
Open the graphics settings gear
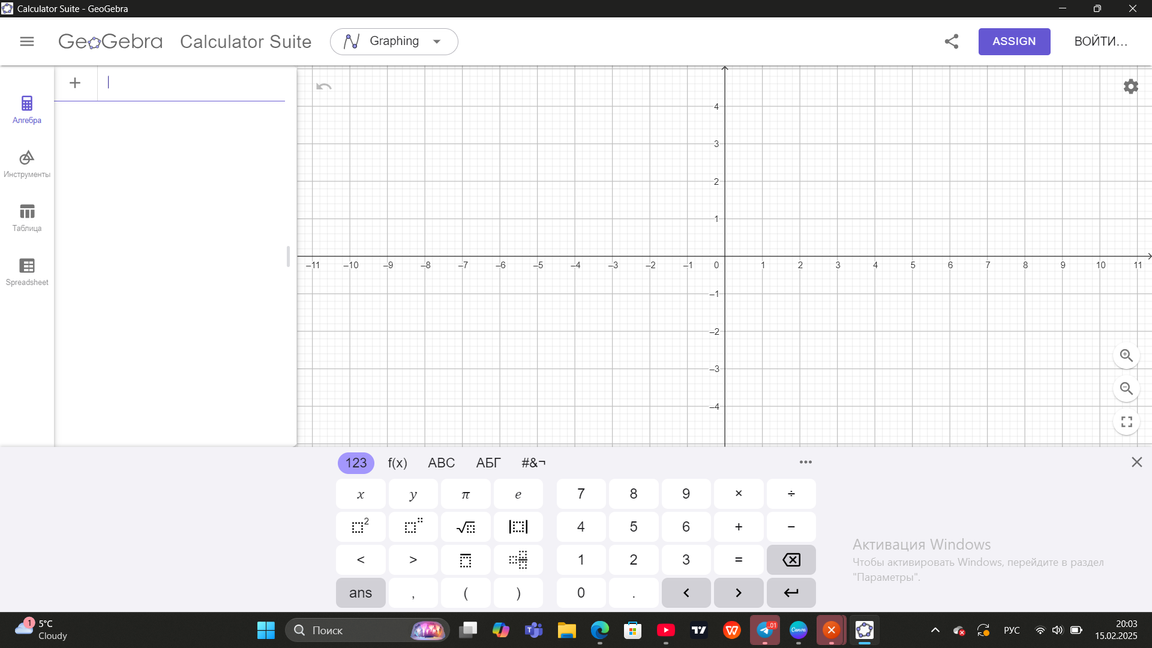pyautogui.click(x=1130, y=87)
